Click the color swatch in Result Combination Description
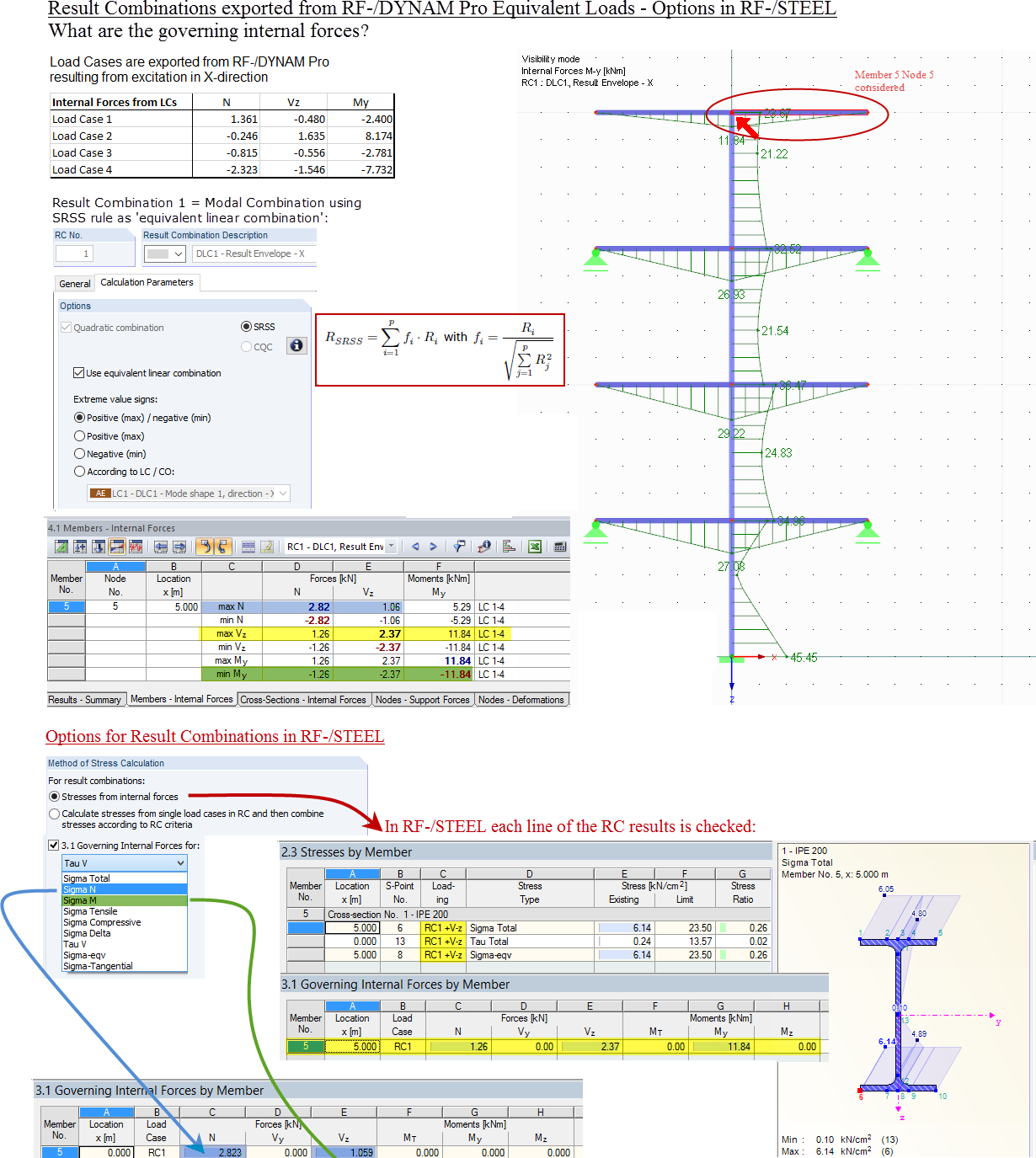The image size is (1036, 1158). tap(159, 253)
